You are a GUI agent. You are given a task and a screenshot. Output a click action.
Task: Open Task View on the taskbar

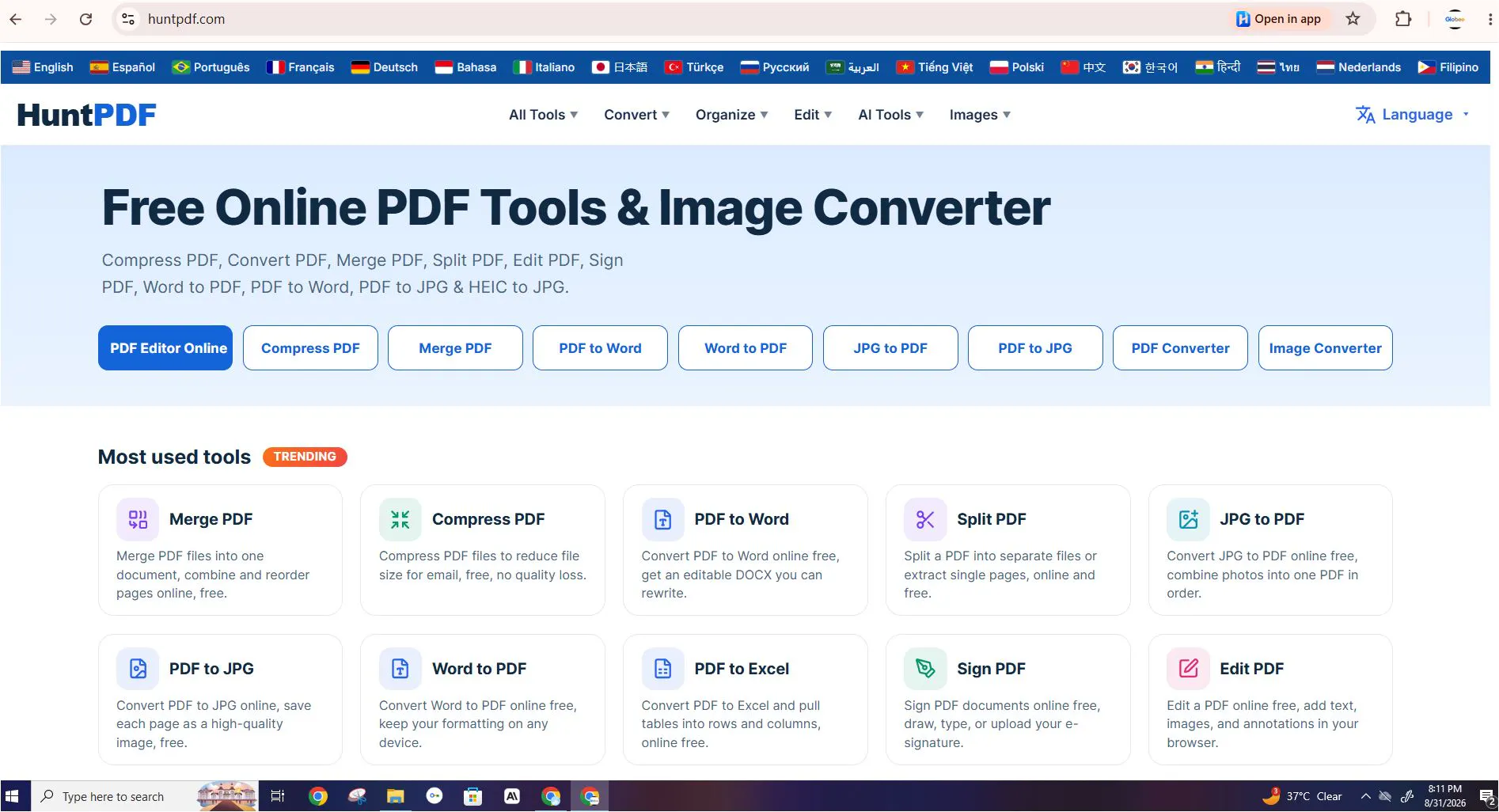(x=277, y=796)
